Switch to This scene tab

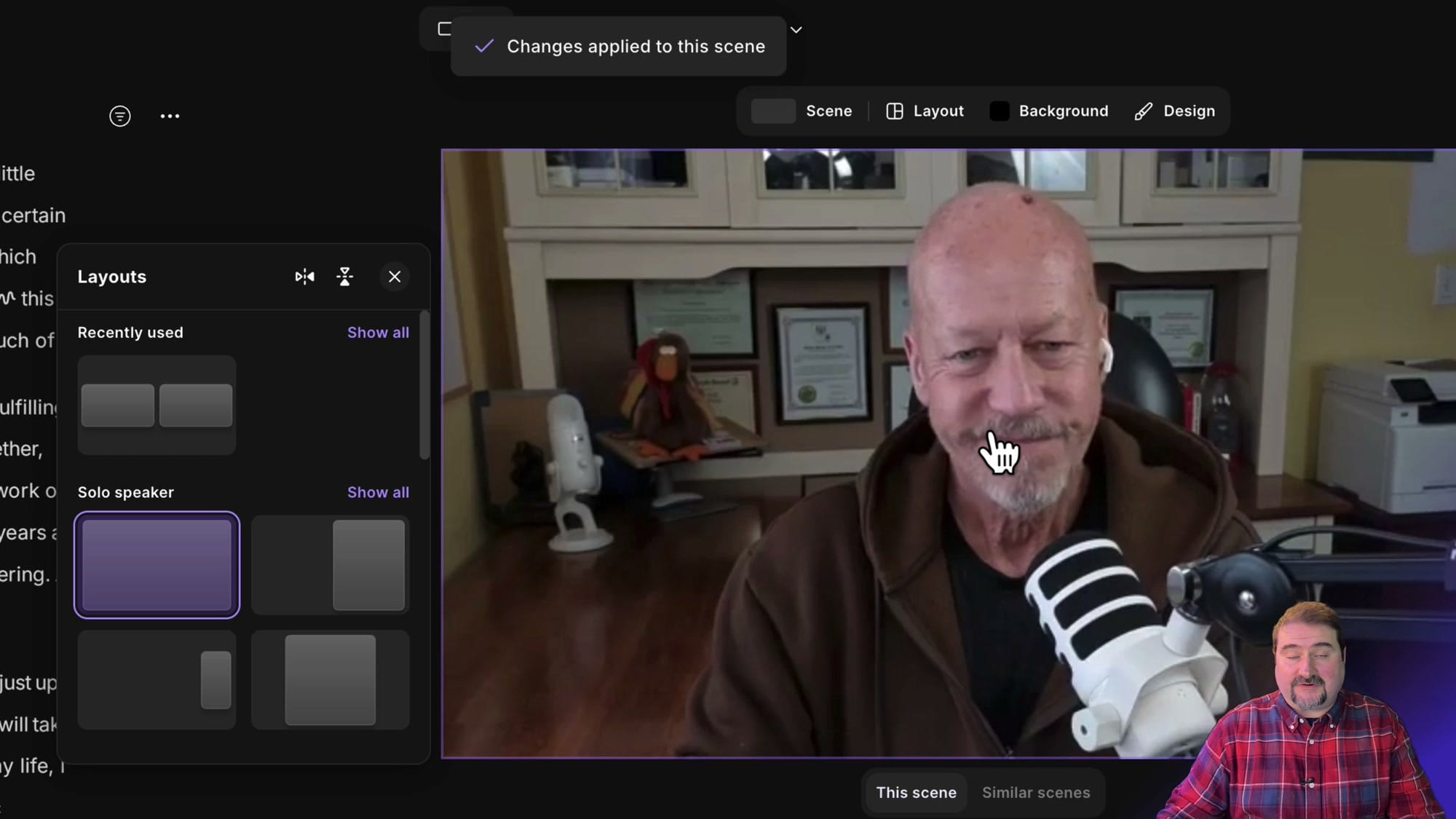click(916, 793)
